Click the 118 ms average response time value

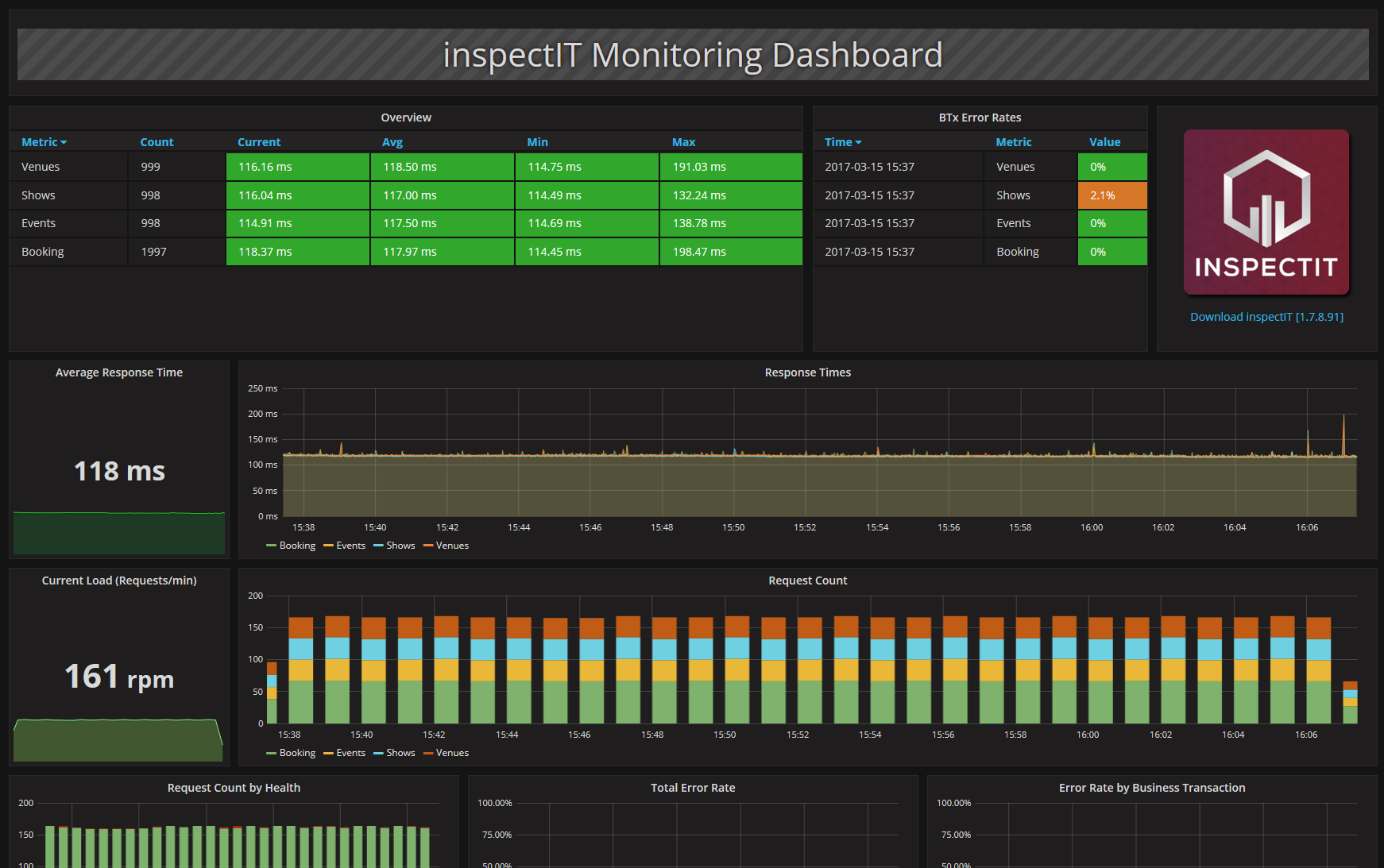(119, 471)
